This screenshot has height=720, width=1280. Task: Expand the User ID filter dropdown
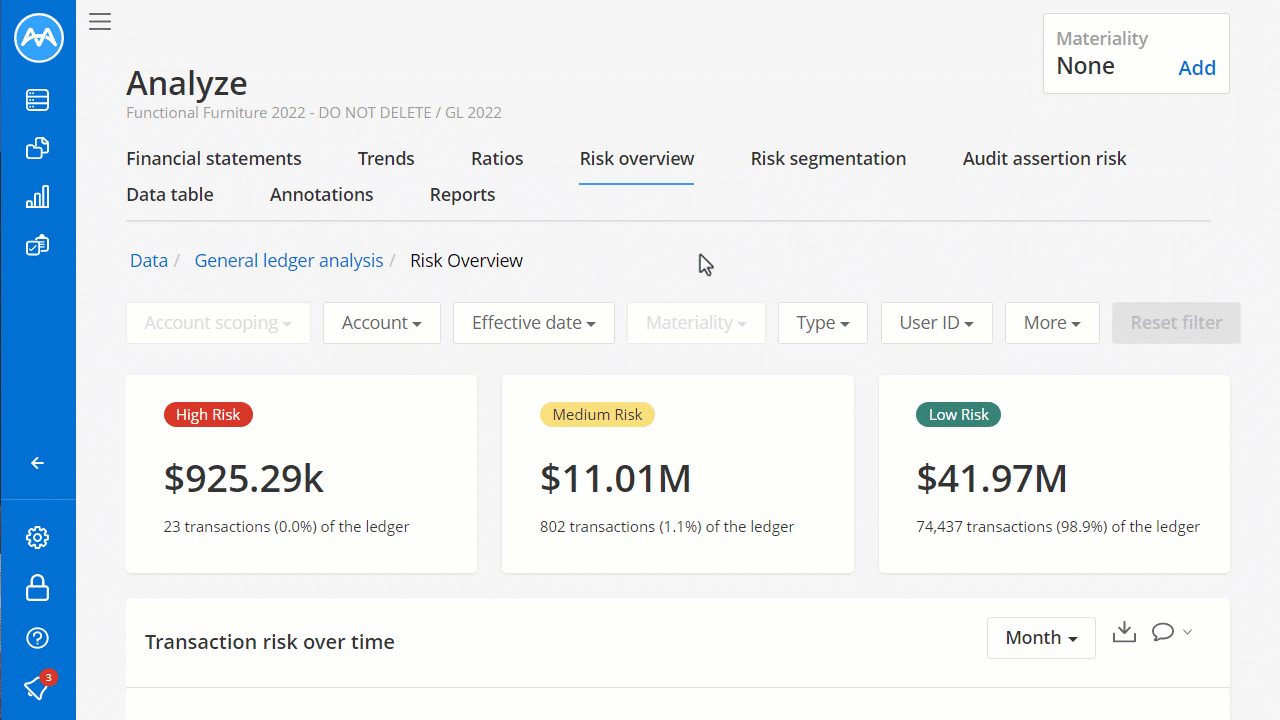pos(936,323)
